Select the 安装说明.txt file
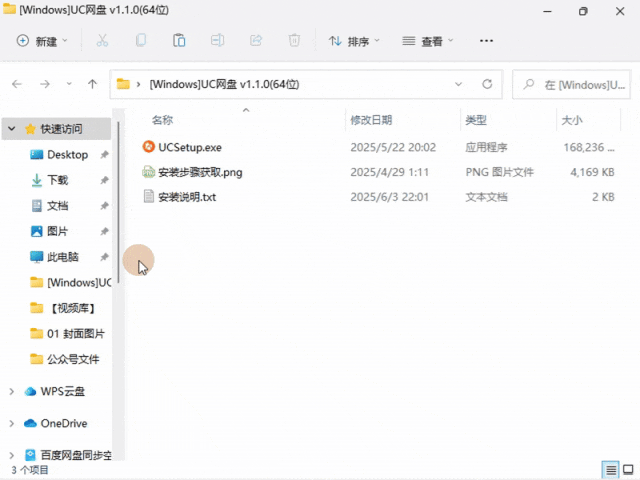Viewport: 640px width, 480px height. pos(187,197)
